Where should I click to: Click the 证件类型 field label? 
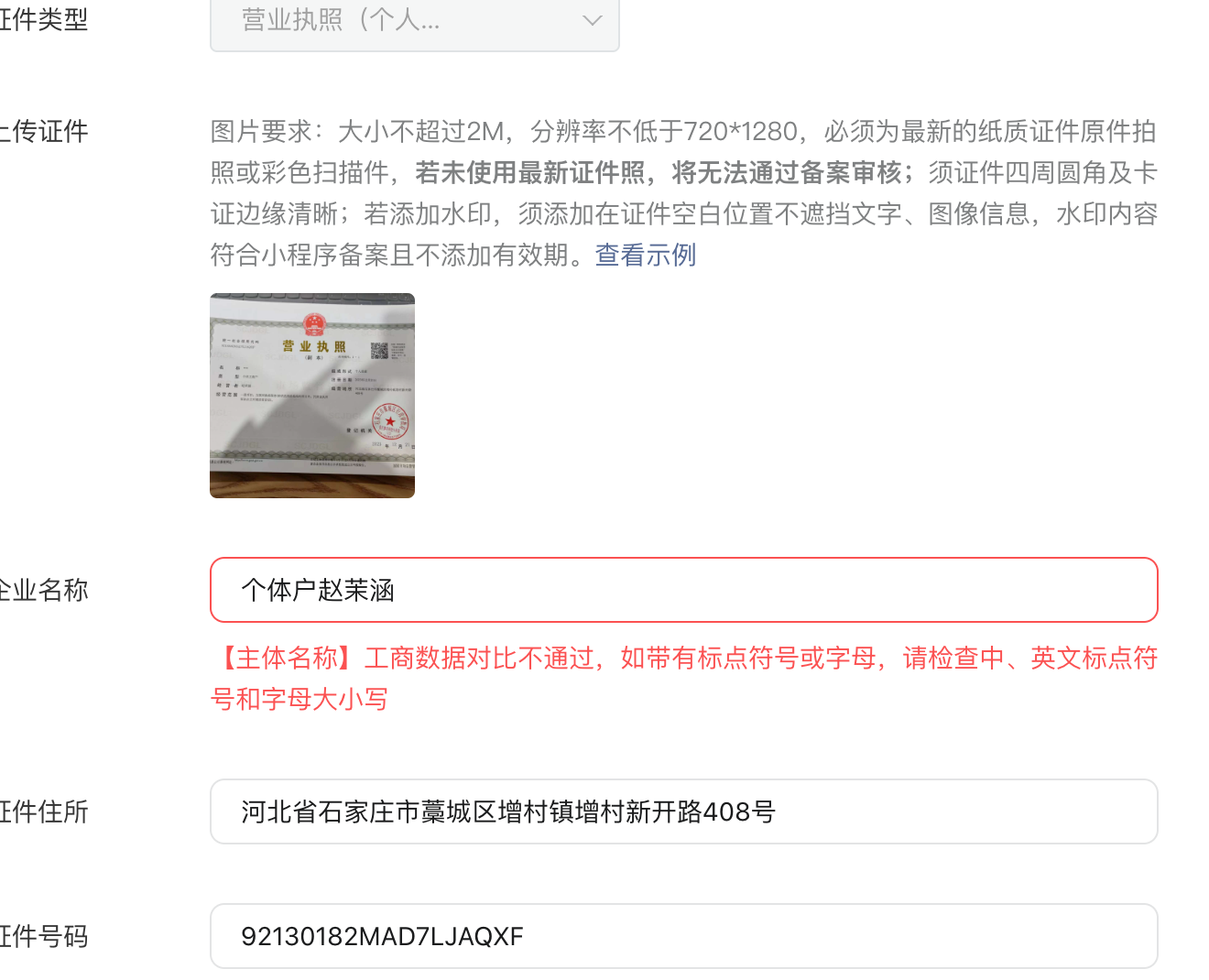[44, 19]
